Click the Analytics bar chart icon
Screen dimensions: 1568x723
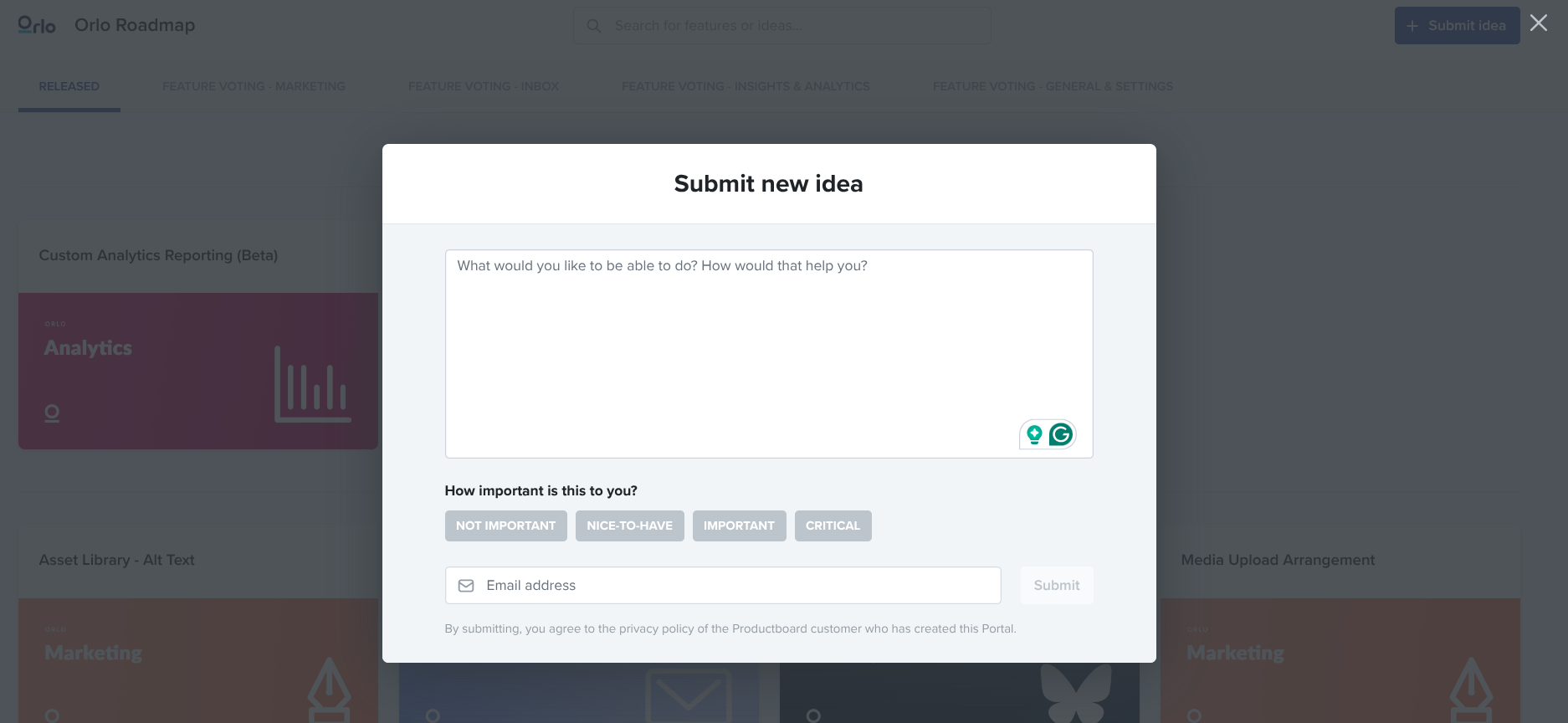[312, 384]
